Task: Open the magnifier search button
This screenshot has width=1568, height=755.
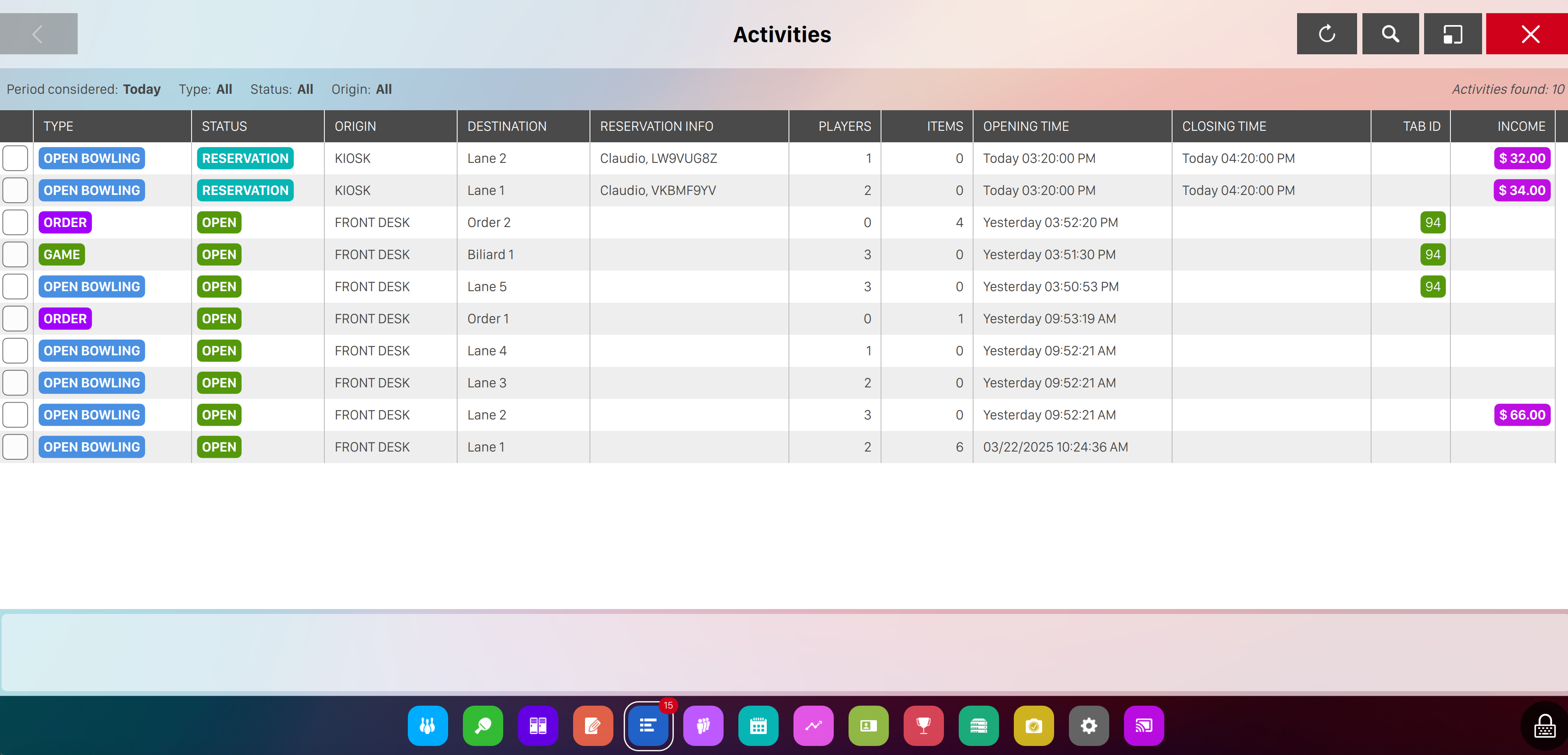Action: pos(1390,34)
